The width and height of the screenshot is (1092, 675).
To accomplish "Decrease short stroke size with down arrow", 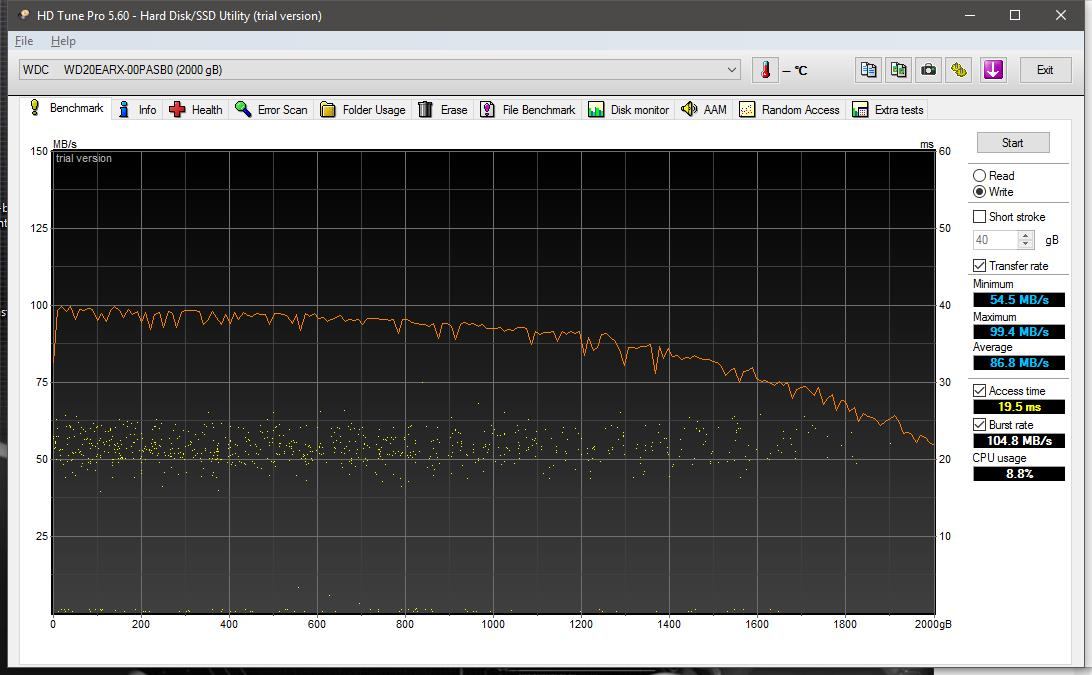I will (x=1025, y=245).
